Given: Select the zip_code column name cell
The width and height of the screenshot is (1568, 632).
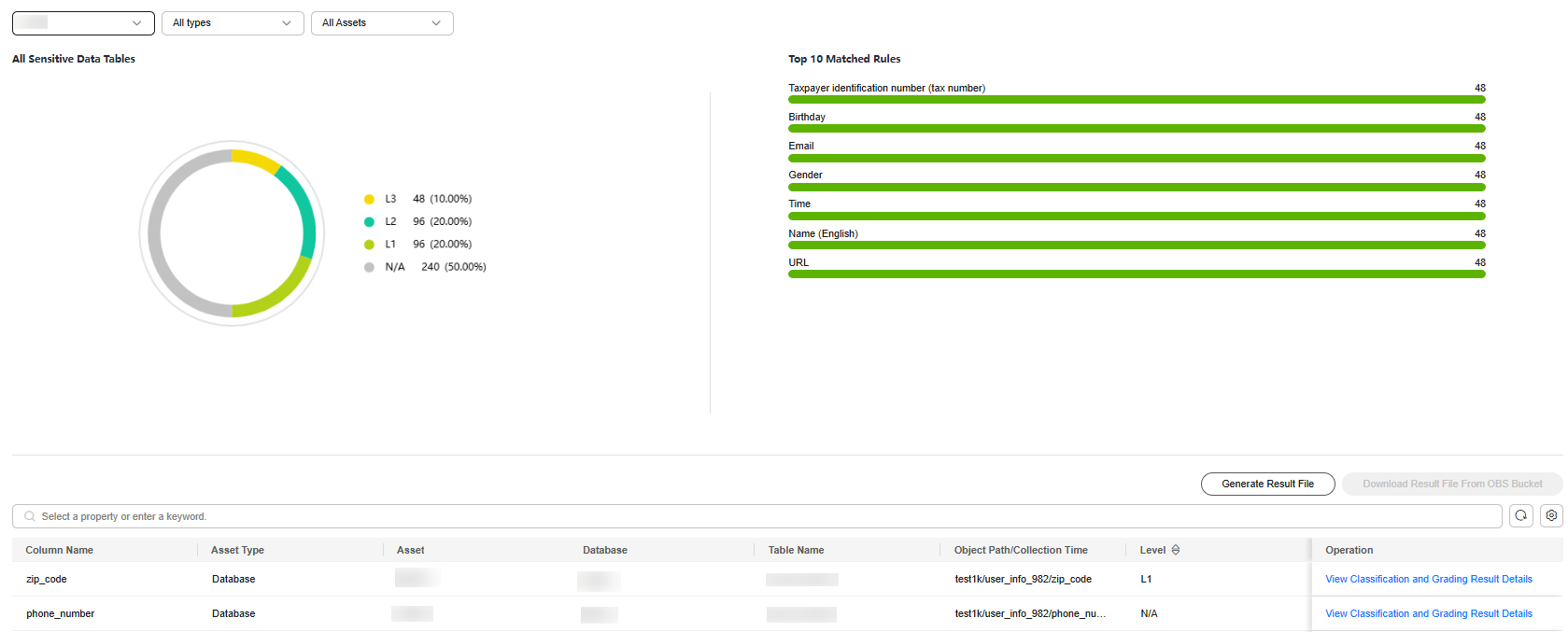Looking at the screenshot, I should pyautogui.click(x=47, y=579).
